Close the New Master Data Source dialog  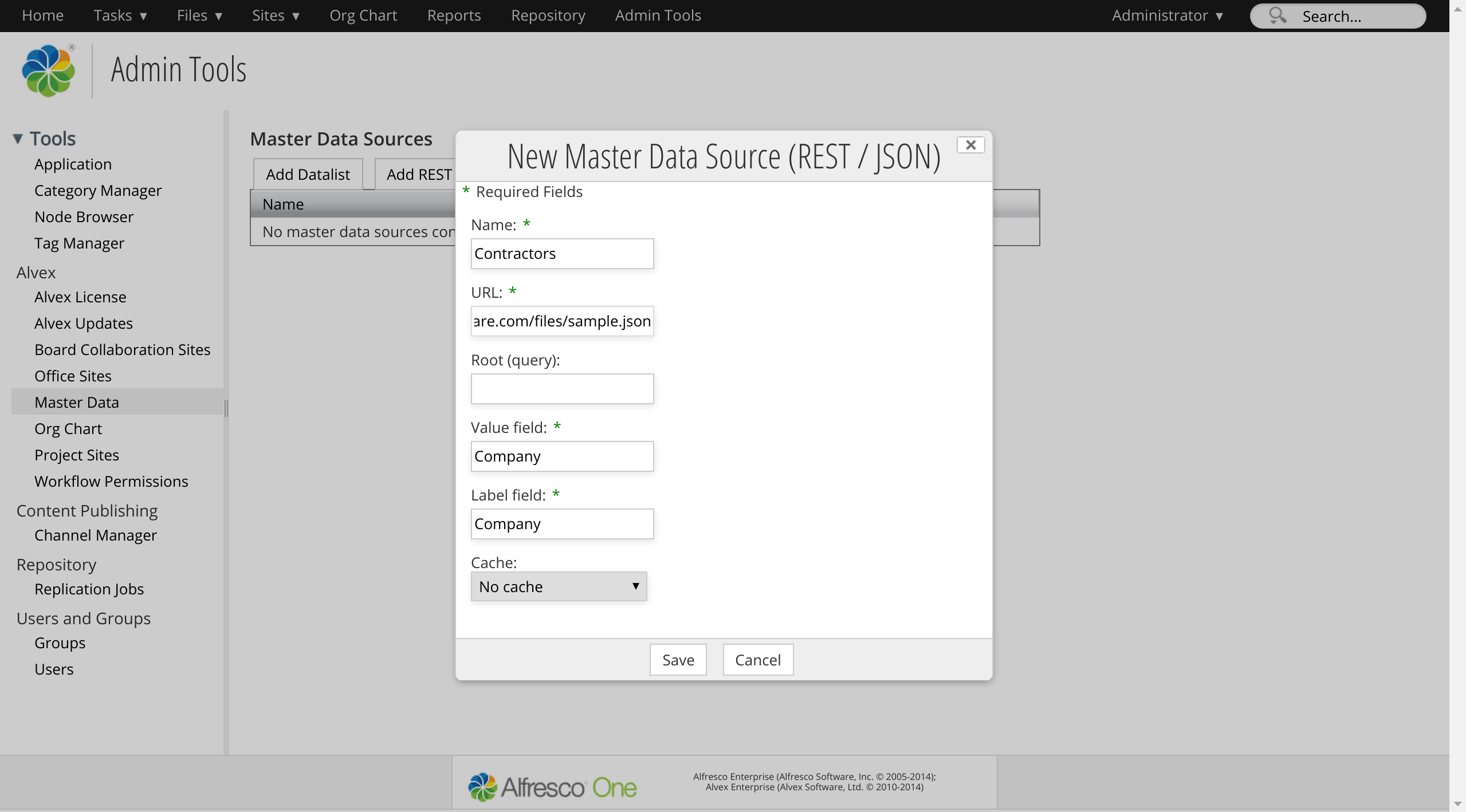click(970, 145)
